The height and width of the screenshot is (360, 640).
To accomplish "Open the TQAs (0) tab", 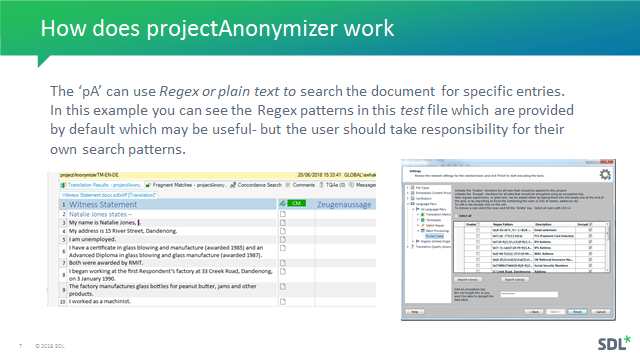I will pyautogui.click(x=332, y=185).
